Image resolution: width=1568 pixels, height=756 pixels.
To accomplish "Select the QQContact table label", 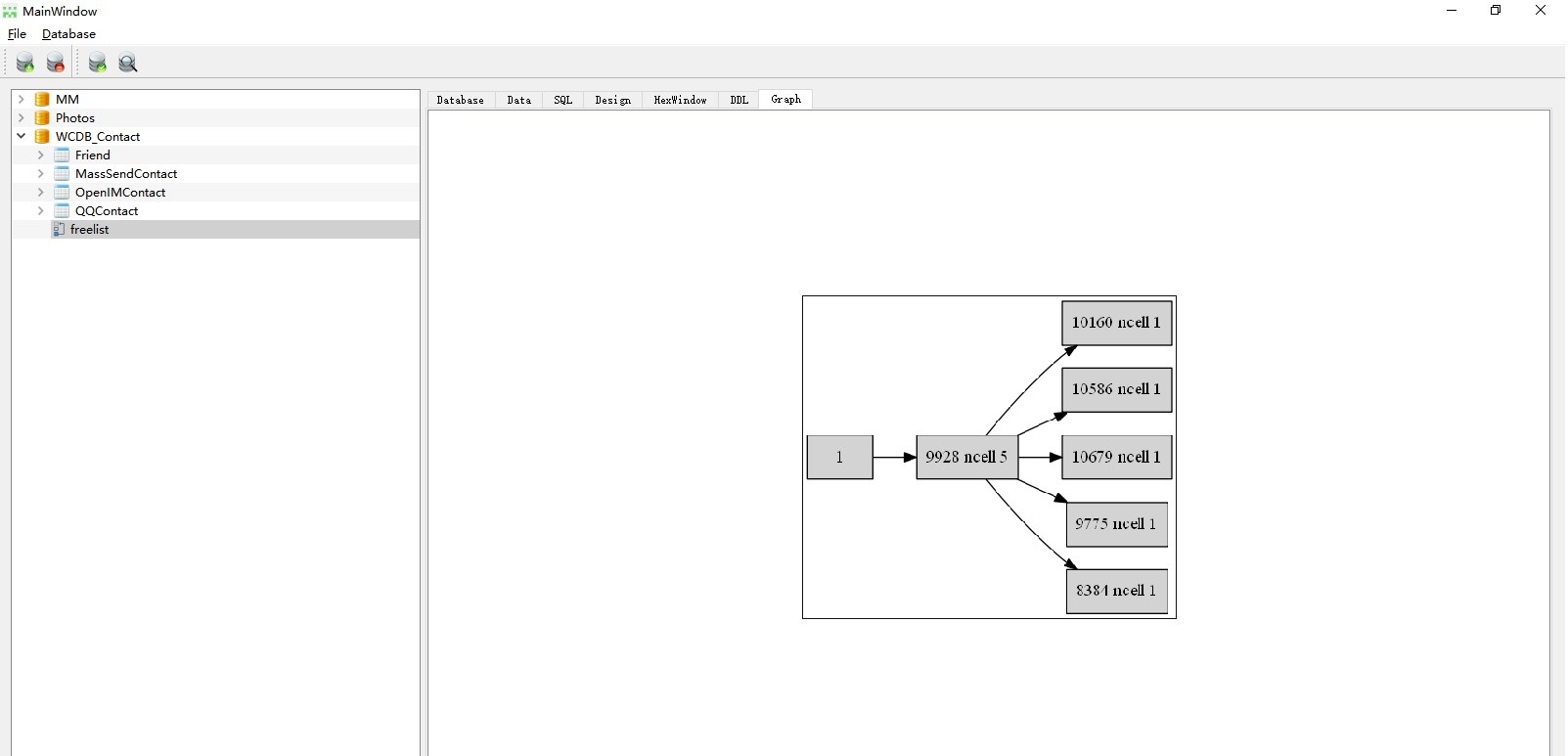I will coord(107,210).
